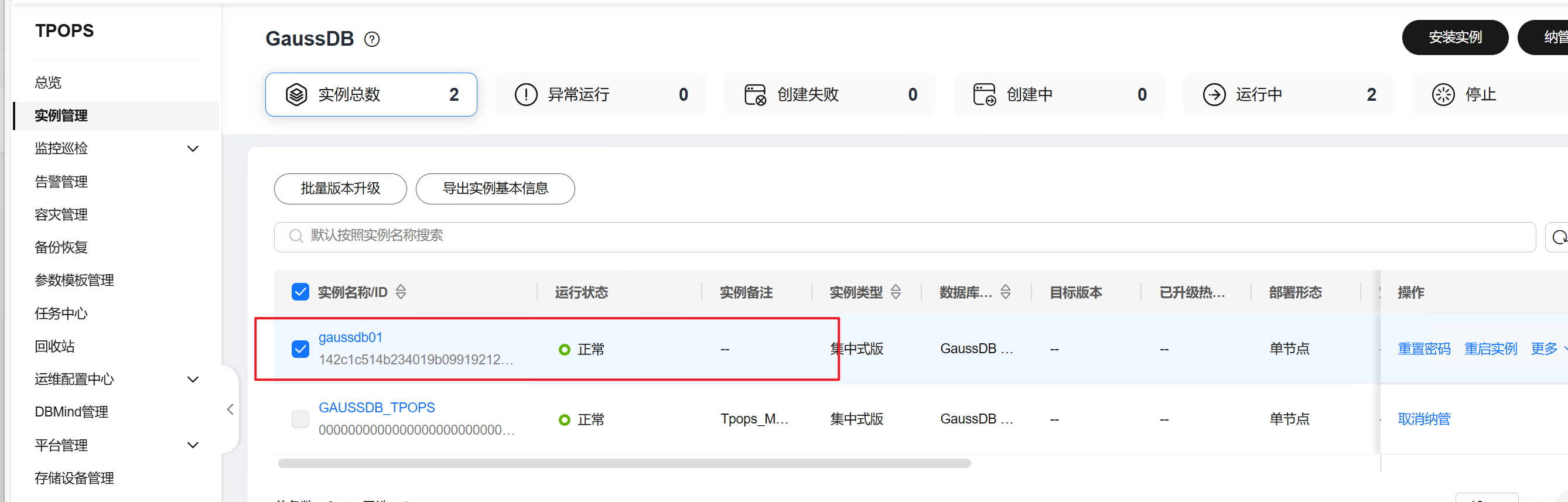This screenshot has height=502, width=1568.
Task: Filter by 实例总数 card
Action: point(371,95)
